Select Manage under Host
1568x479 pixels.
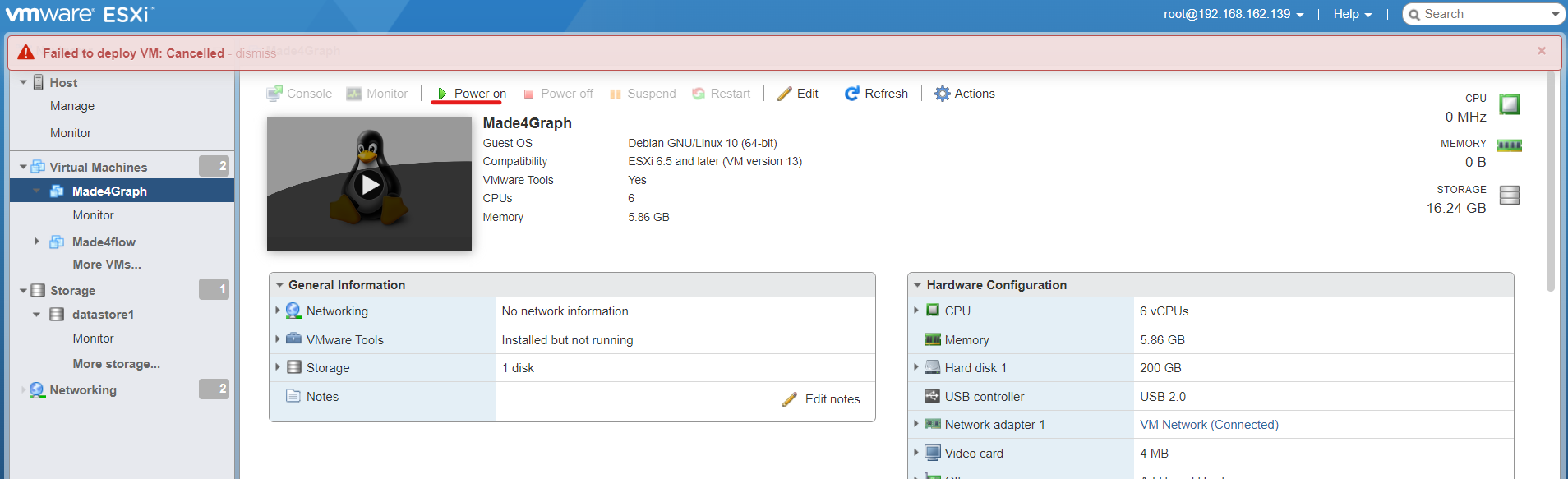click(x=72, y=106)
